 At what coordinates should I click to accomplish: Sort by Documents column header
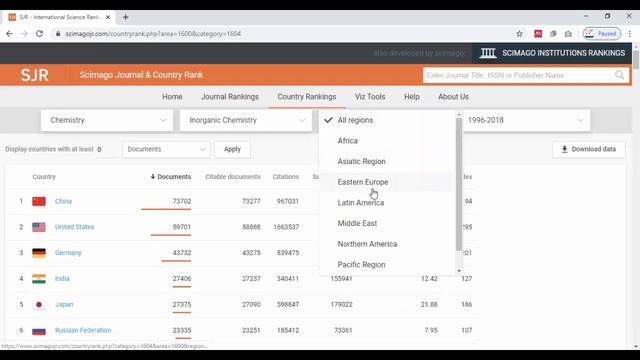click(171, 177)
